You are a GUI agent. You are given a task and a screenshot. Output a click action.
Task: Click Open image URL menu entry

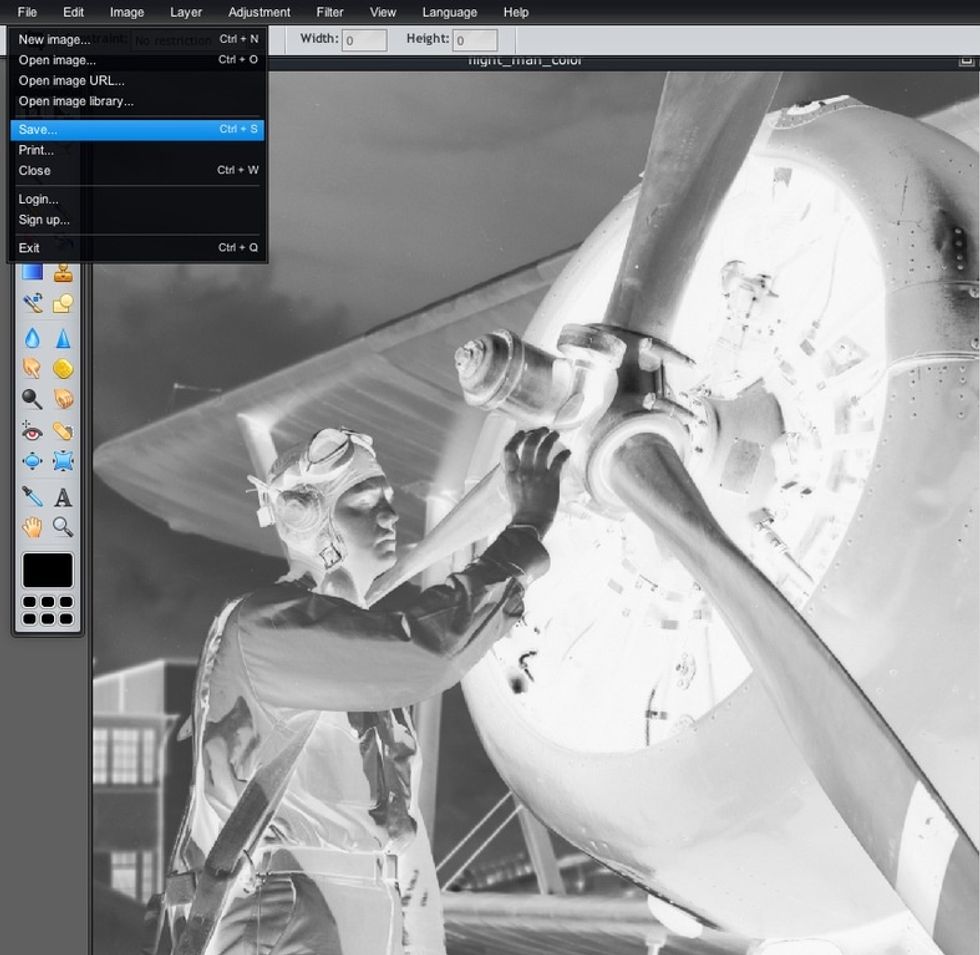(x=71, y=81)
